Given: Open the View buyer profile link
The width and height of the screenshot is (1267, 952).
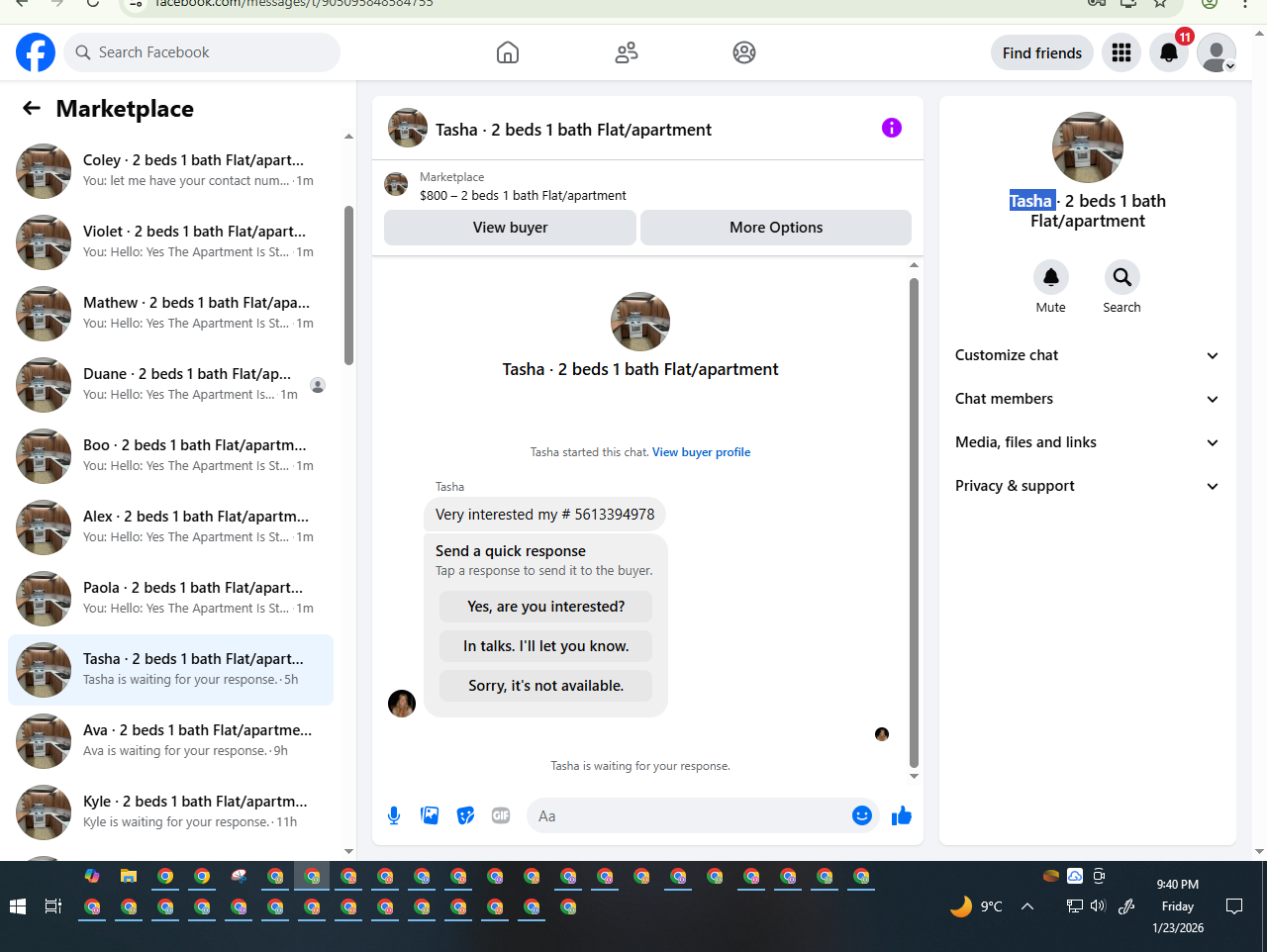Looking at the screenshot, I should tap(701, 452).
